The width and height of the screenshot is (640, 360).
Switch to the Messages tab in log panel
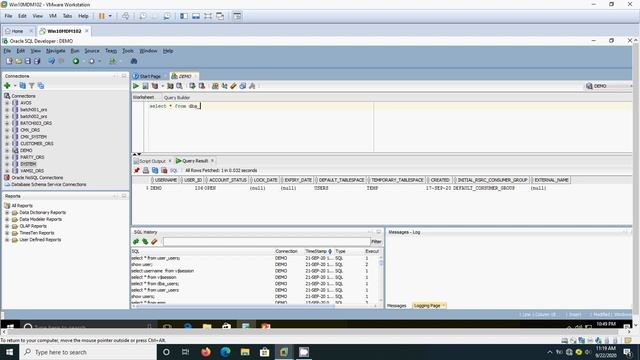396,306
